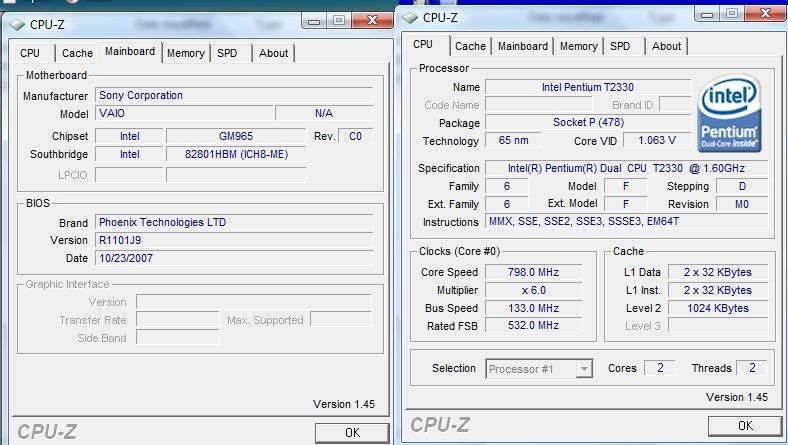
Task: Maximize the right CPU-Z window
Action: pyautogui.click(x=732, y=14)
